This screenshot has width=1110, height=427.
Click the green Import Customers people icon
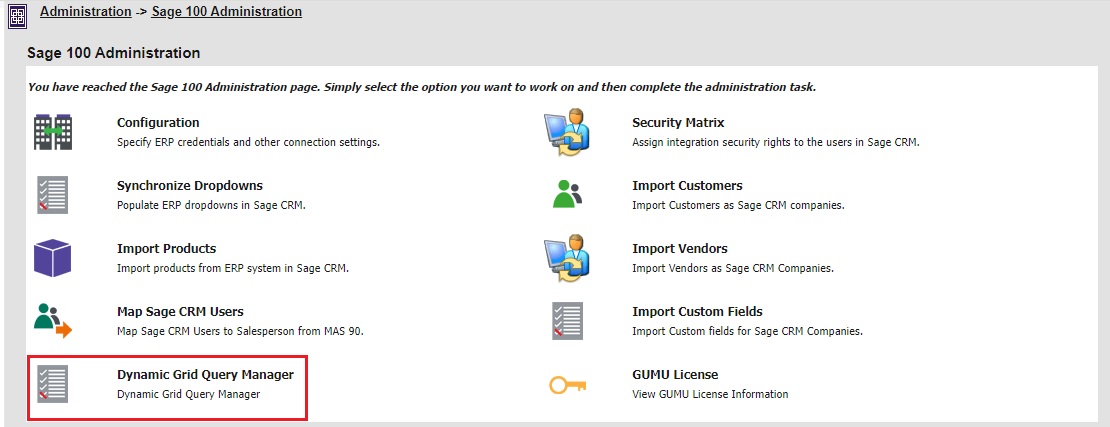pos(567,194)
